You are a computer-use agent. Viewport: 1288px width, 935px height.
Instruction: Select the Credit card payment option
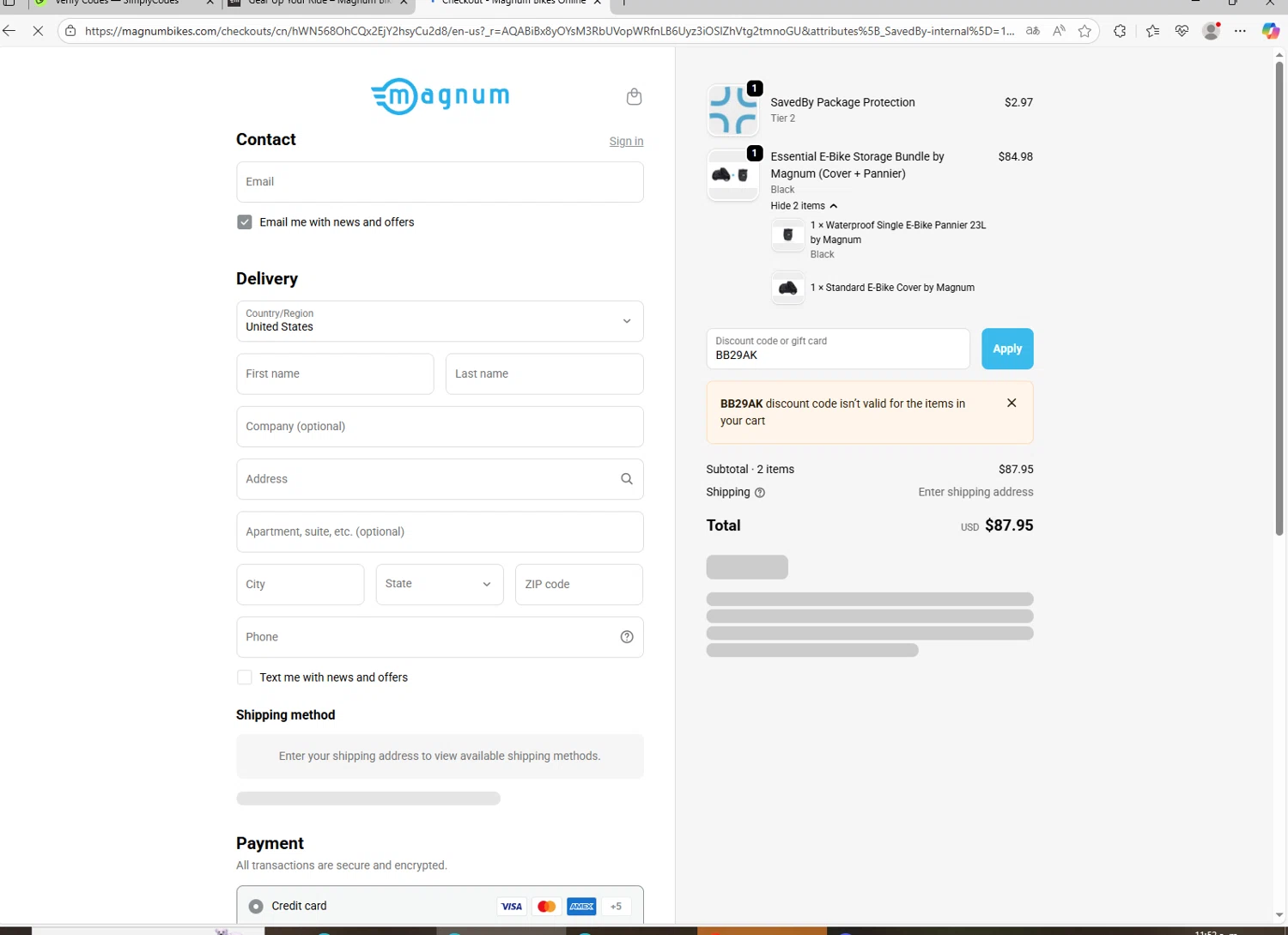tap(256, 906)
